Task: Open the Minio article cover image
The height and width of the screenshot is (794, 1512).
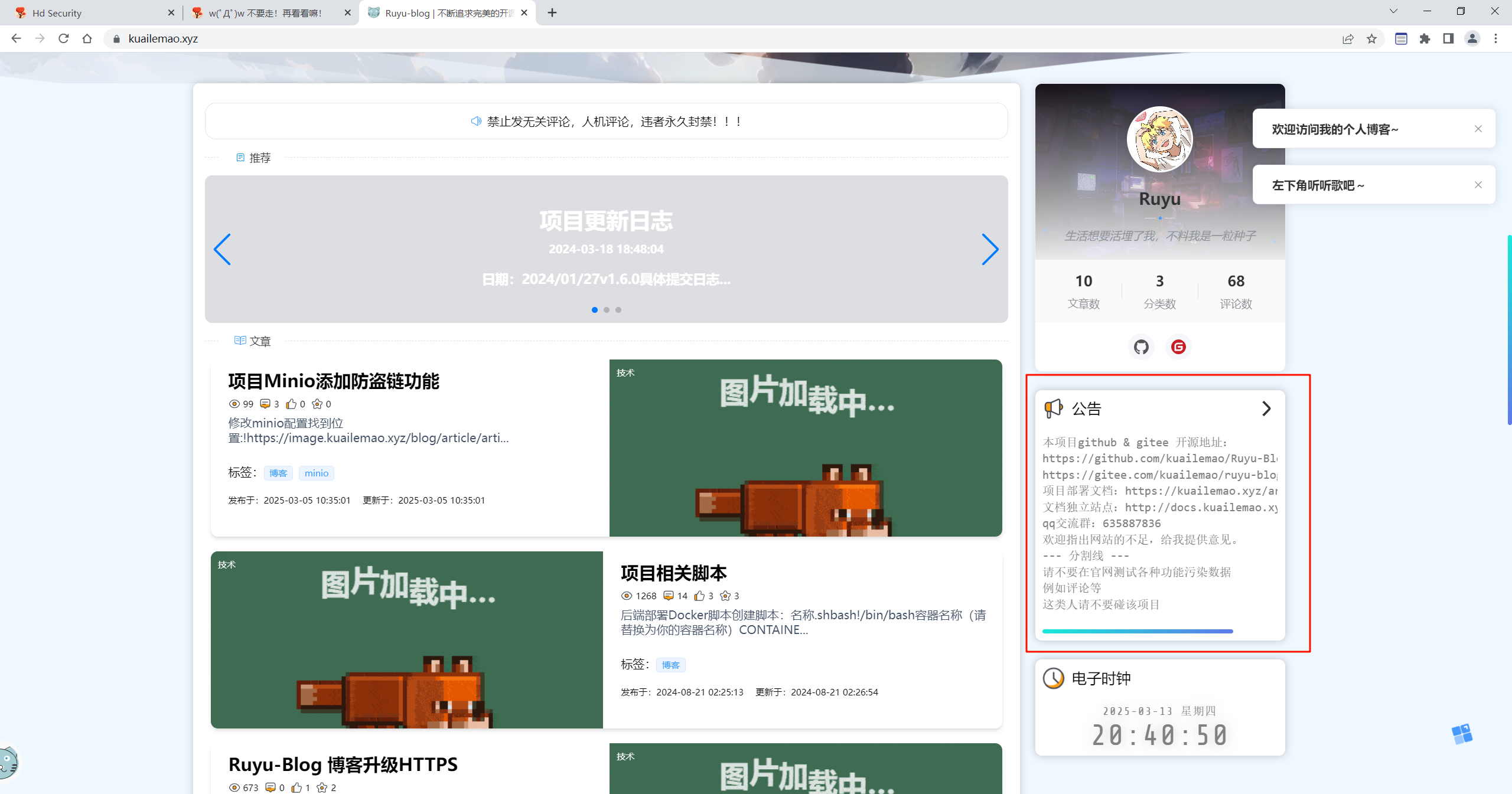Action: tap(806, 448)
